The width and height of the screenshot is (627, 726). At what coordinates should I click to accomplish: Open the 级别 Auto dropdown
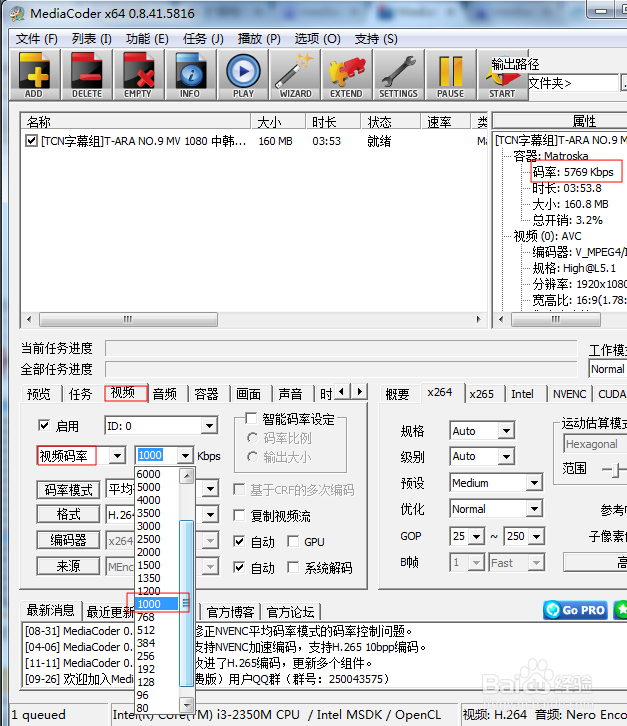507,457
